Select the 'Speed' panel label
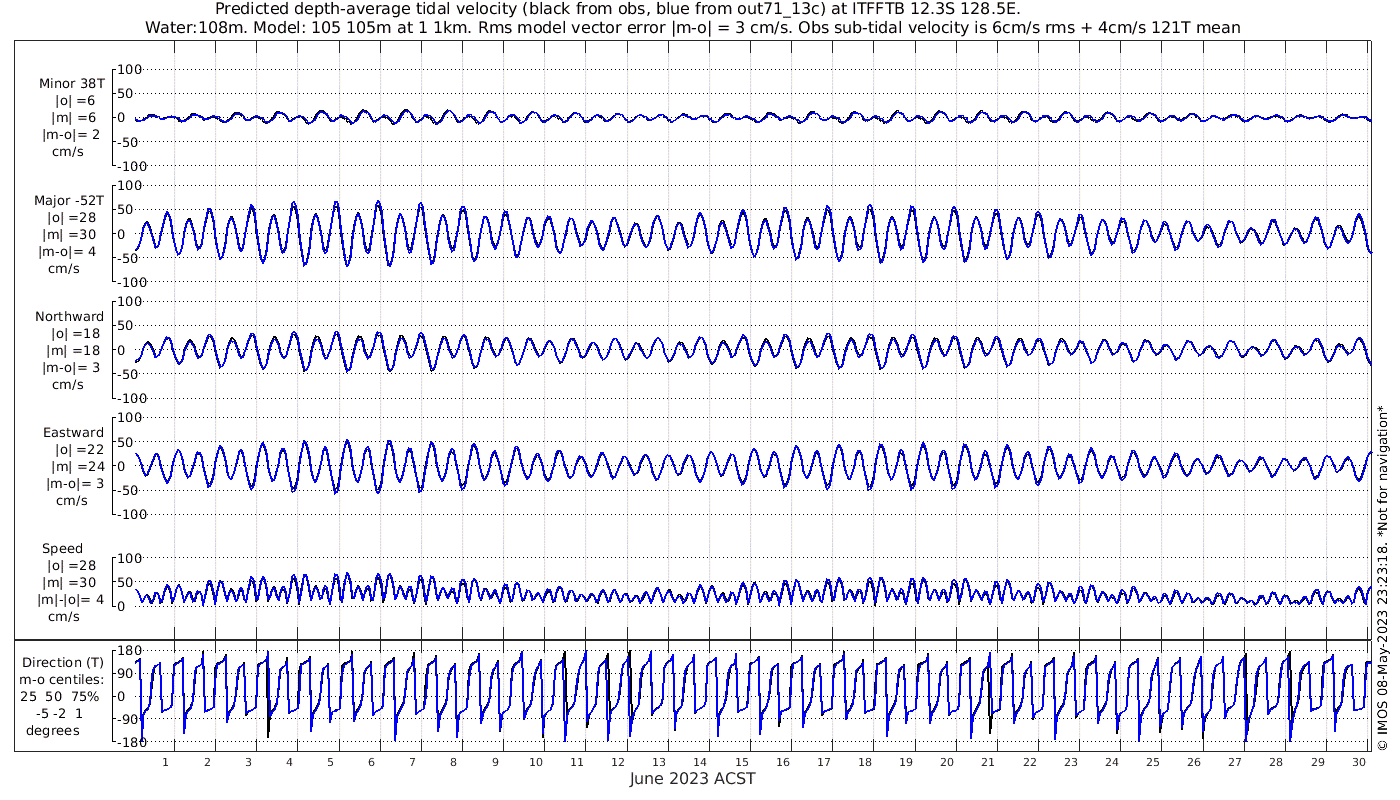Screen dimensions: 1400x800 coord(62,549)
